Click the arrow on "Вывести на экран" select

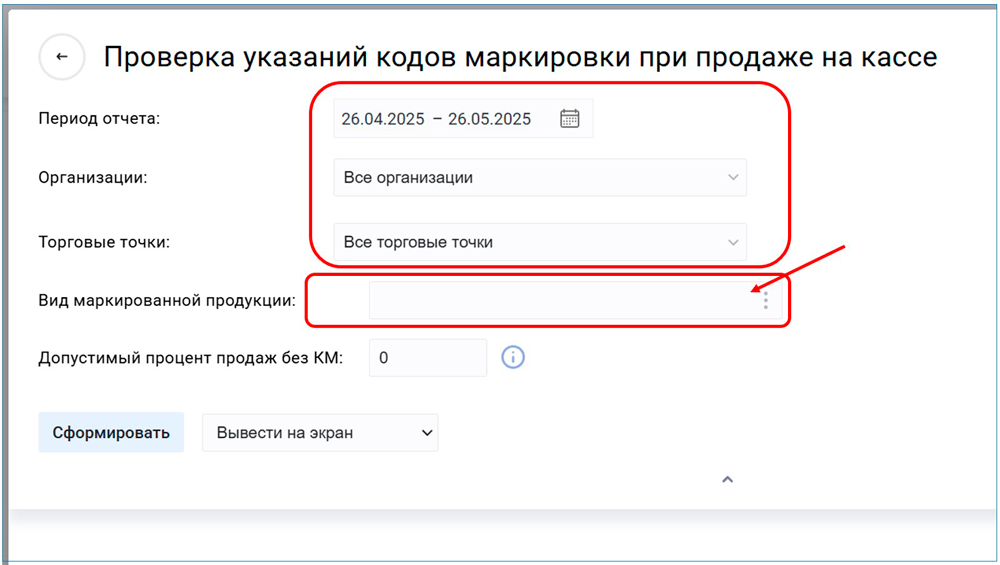(427, 433)
